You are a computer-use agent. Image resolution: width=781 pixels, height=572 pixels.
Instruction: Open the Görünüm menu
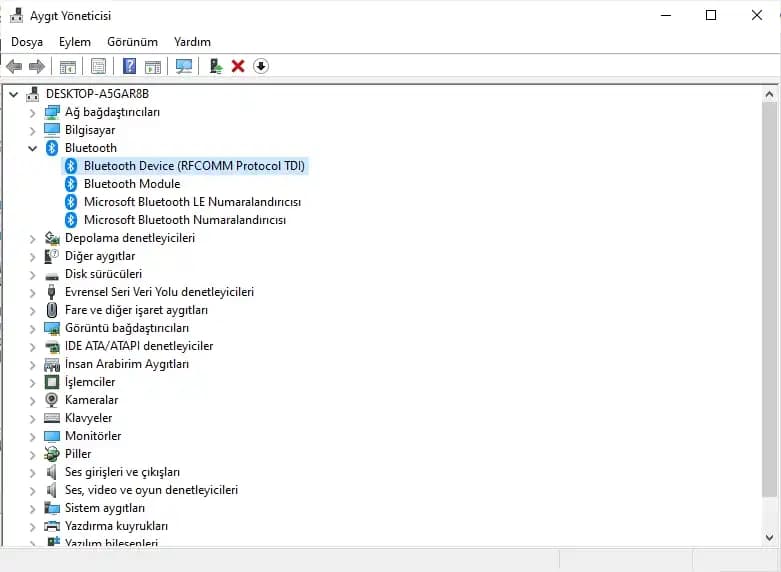[132, 42]
